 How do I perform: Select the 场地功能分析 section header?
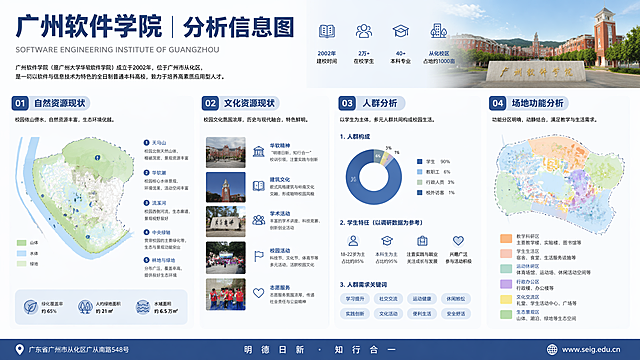pyautogui.click(x=538, y=103)
